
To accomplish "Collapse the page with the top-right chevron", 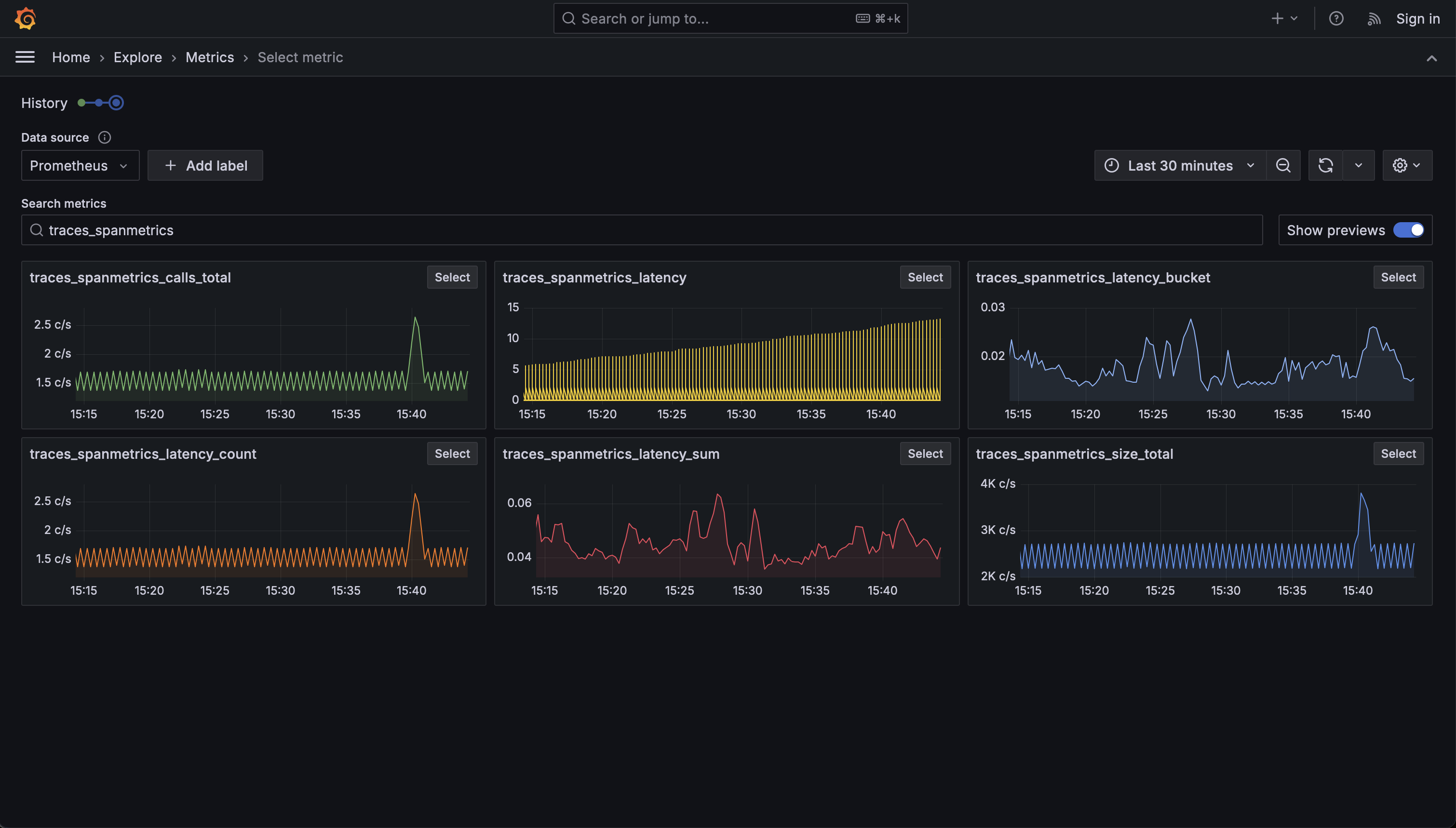I will 1432,57.
